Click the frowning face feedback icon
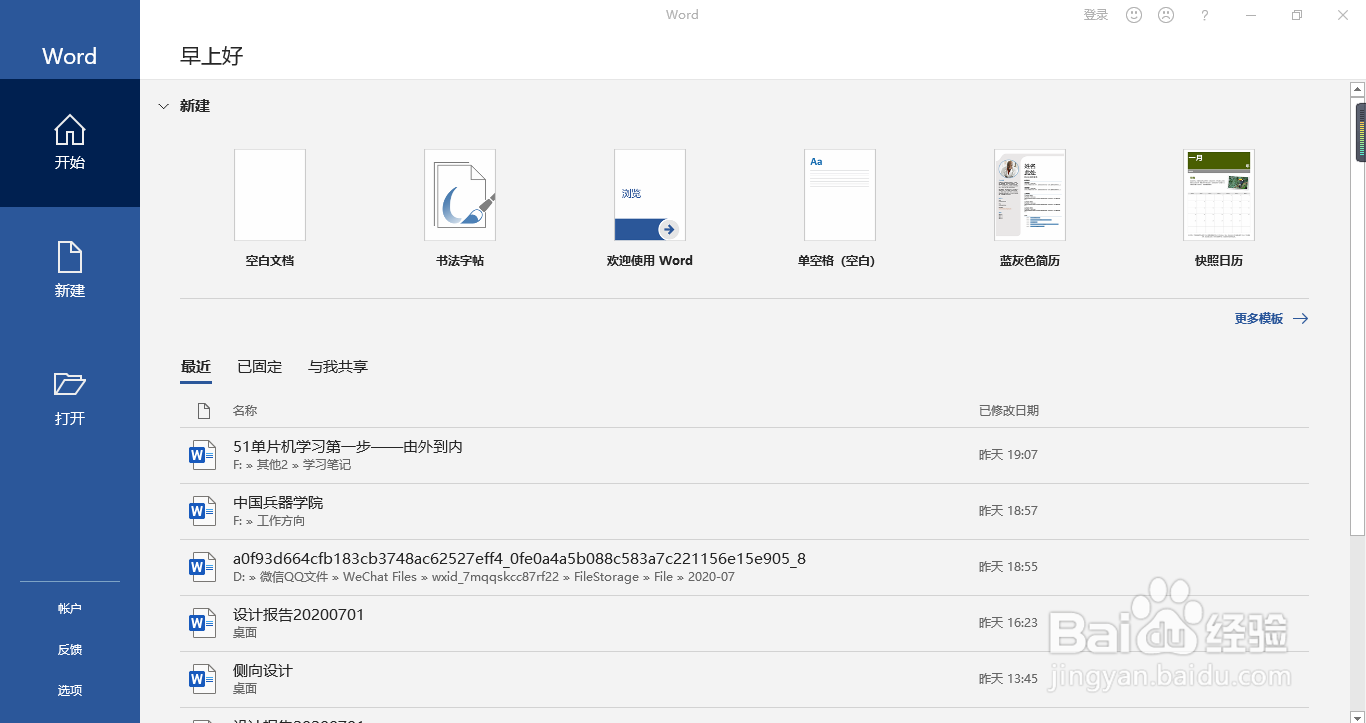This screenshot has height=723, width=1366. (1166, 15)
